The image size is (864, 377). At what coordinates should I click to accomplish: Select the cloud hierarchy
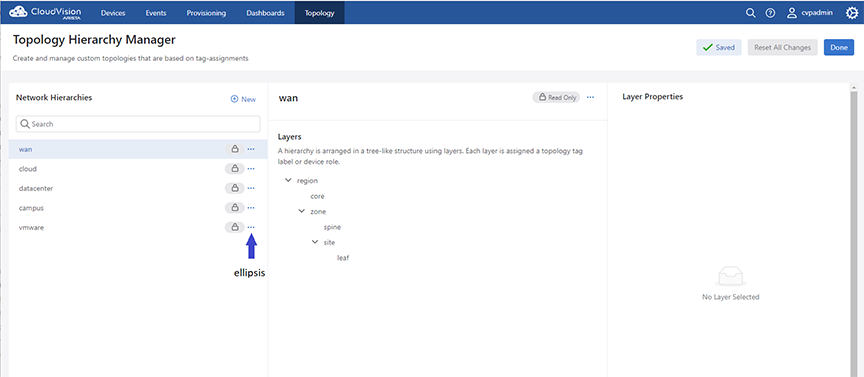tap(138, 169)
